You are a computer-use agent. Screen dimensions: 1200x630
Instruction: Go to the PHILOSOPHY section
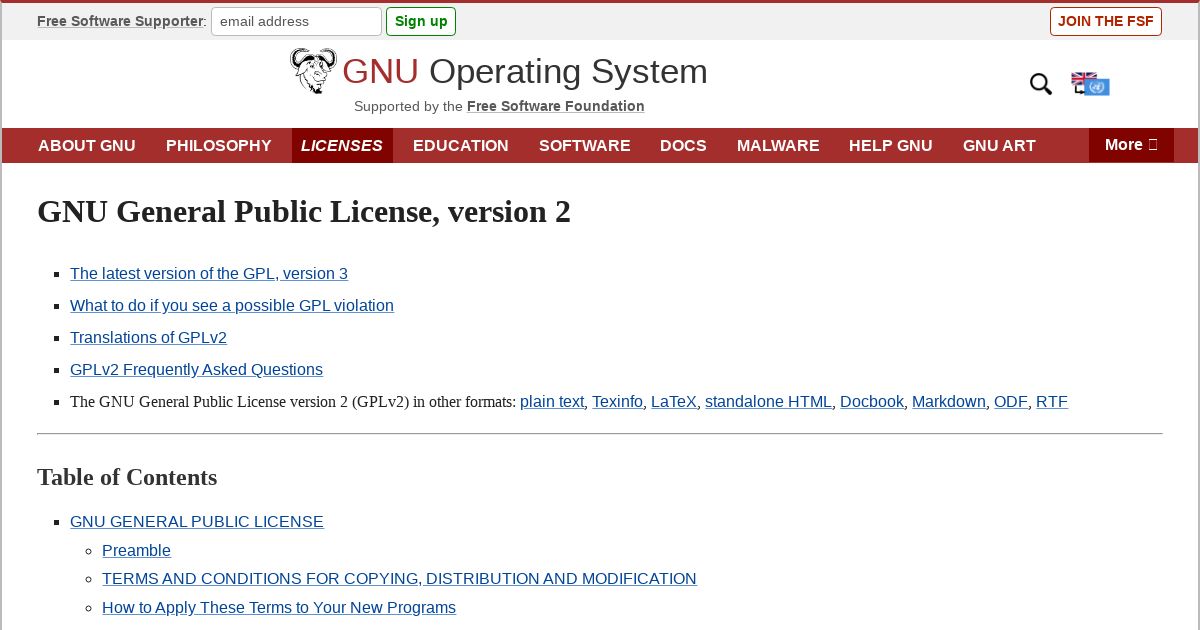click(x=219, y=145)
